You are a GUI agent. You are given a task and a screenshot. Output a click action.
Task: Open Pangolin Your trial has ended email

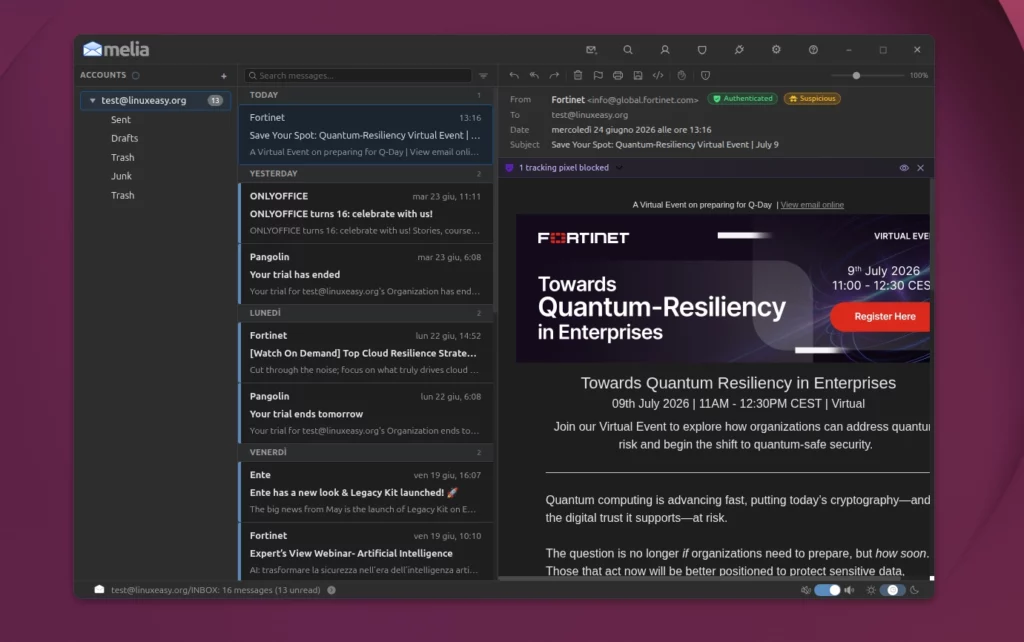(365, 274)
